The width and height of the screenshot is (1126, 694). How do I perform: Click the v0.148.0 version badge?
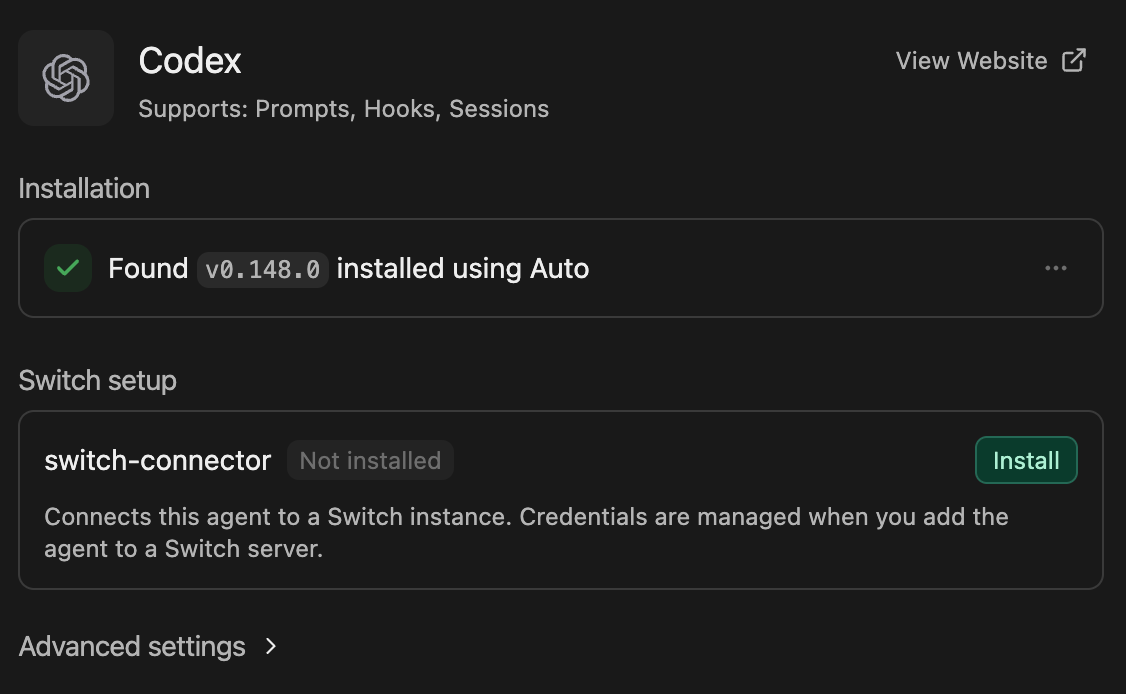(x=263, y=269)
